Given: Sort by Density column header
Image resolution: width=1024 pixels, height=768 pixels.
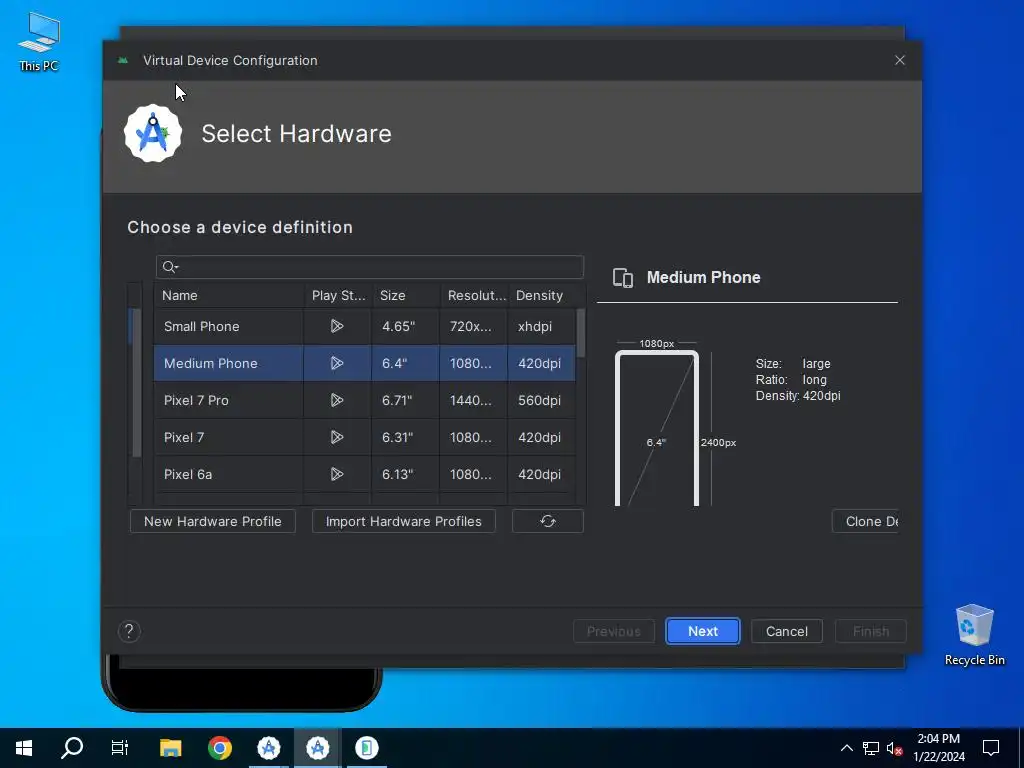Looking at the screenshot, I should point(542,295).
